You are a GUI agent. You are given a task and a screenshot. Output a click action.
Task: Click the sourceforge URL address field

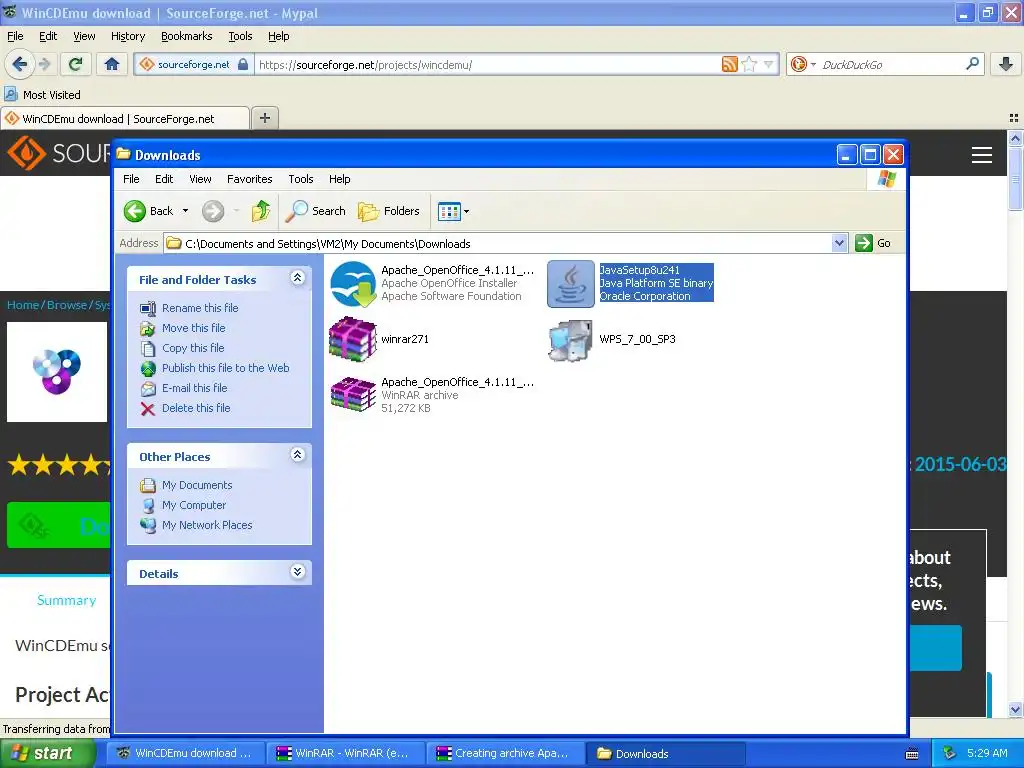coord(488,65)
